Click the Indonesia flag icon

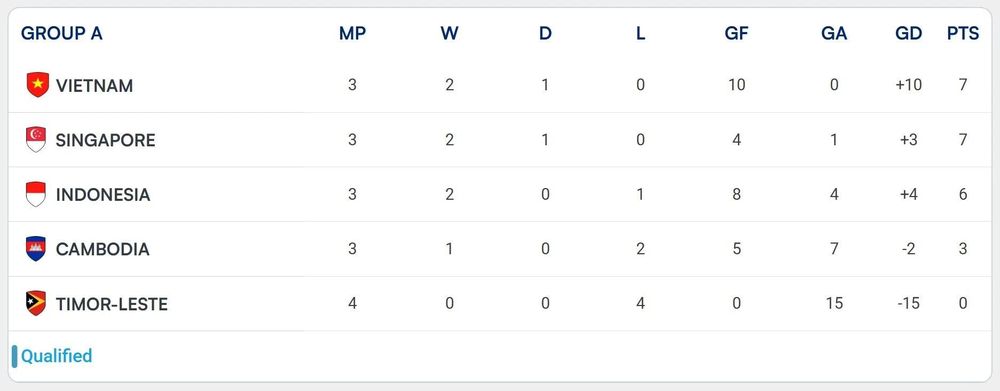click(x=36, y=195)
